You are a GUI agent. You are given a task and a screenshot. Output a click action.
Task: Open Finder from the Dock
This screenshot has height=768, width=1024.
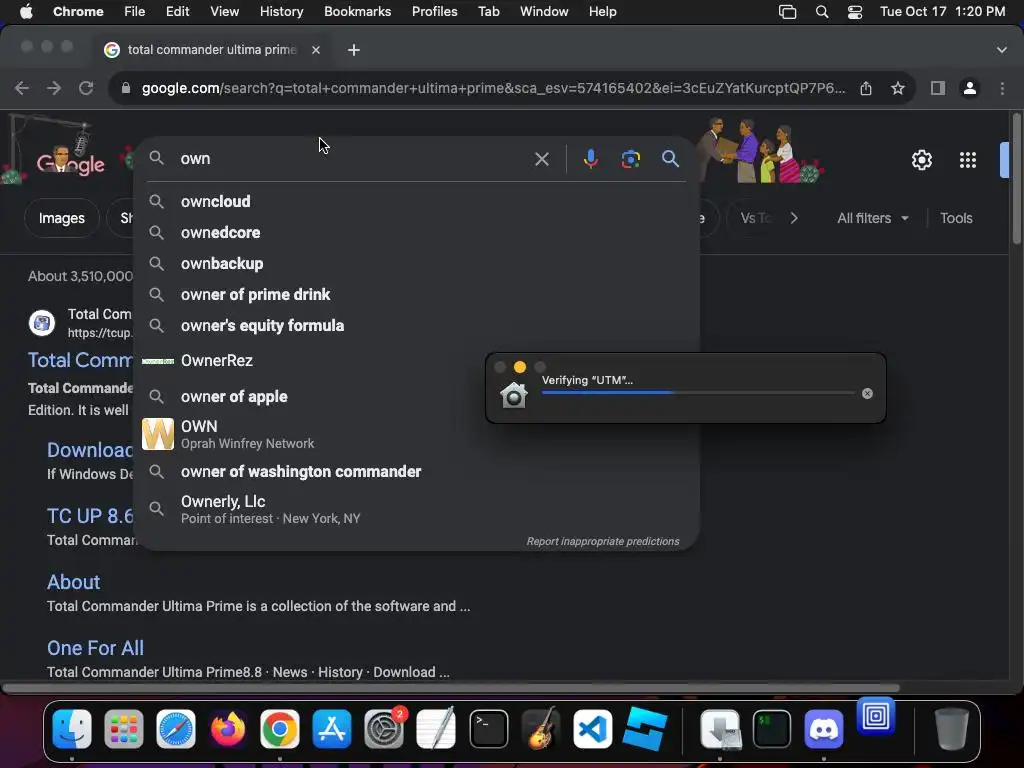coord(72,729)
